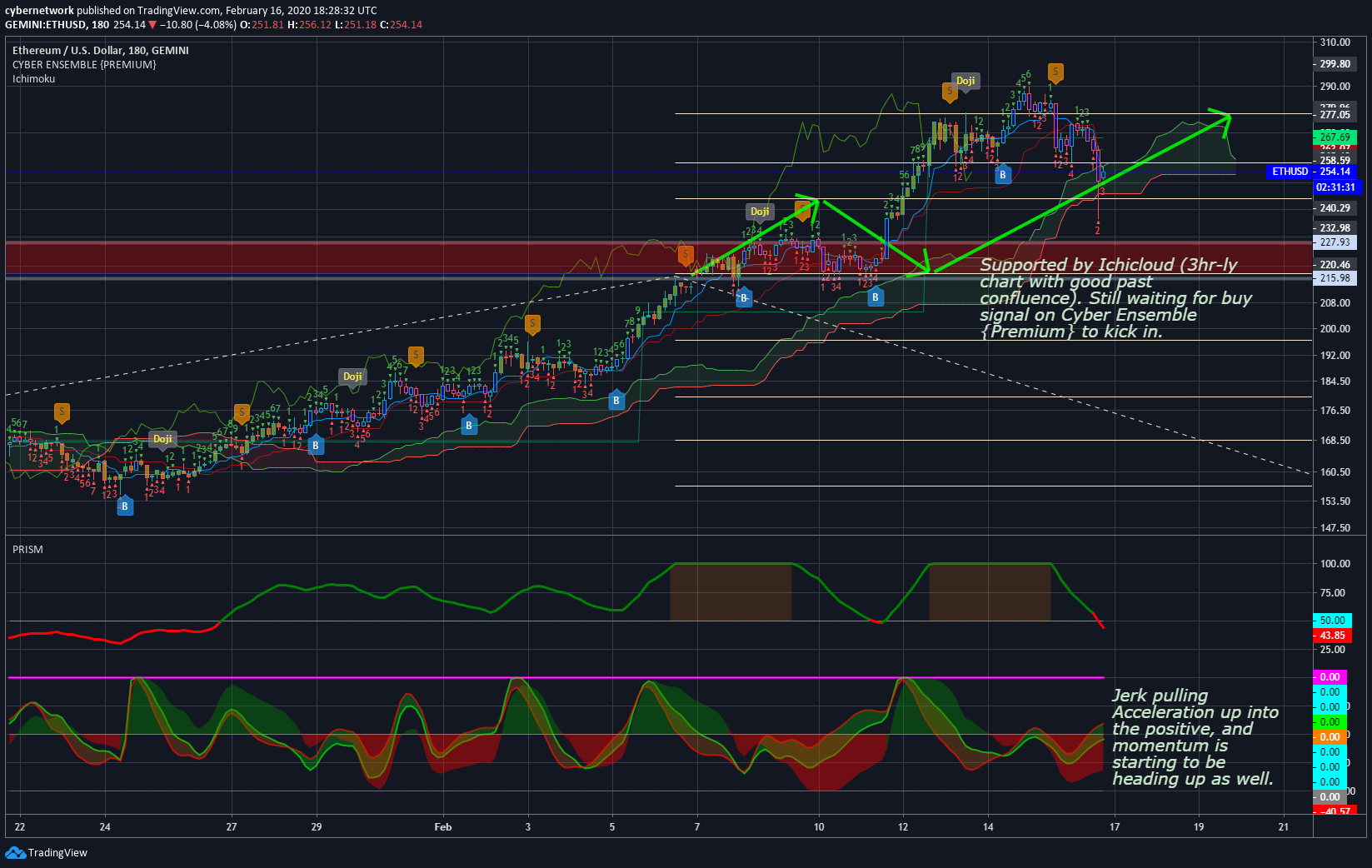Click the orange S sell marker at top peak
This screenshot has width=1372, height=868.
click(1055, 72)
